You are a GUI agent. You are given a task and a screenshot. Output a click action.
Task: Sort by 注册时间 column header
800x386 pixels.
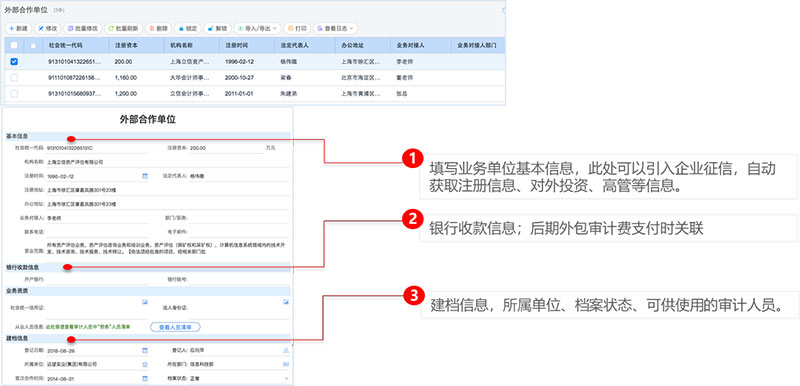click(247, 45)
